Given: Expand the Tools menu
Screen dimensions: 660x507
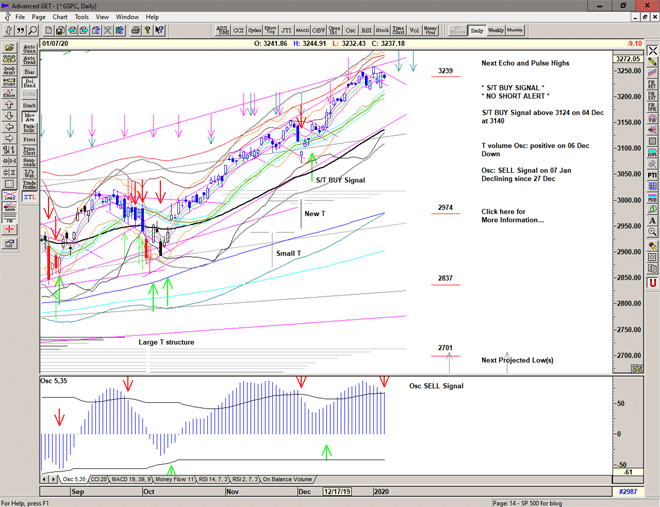Looking at the screenshot, I should point(82,17).
